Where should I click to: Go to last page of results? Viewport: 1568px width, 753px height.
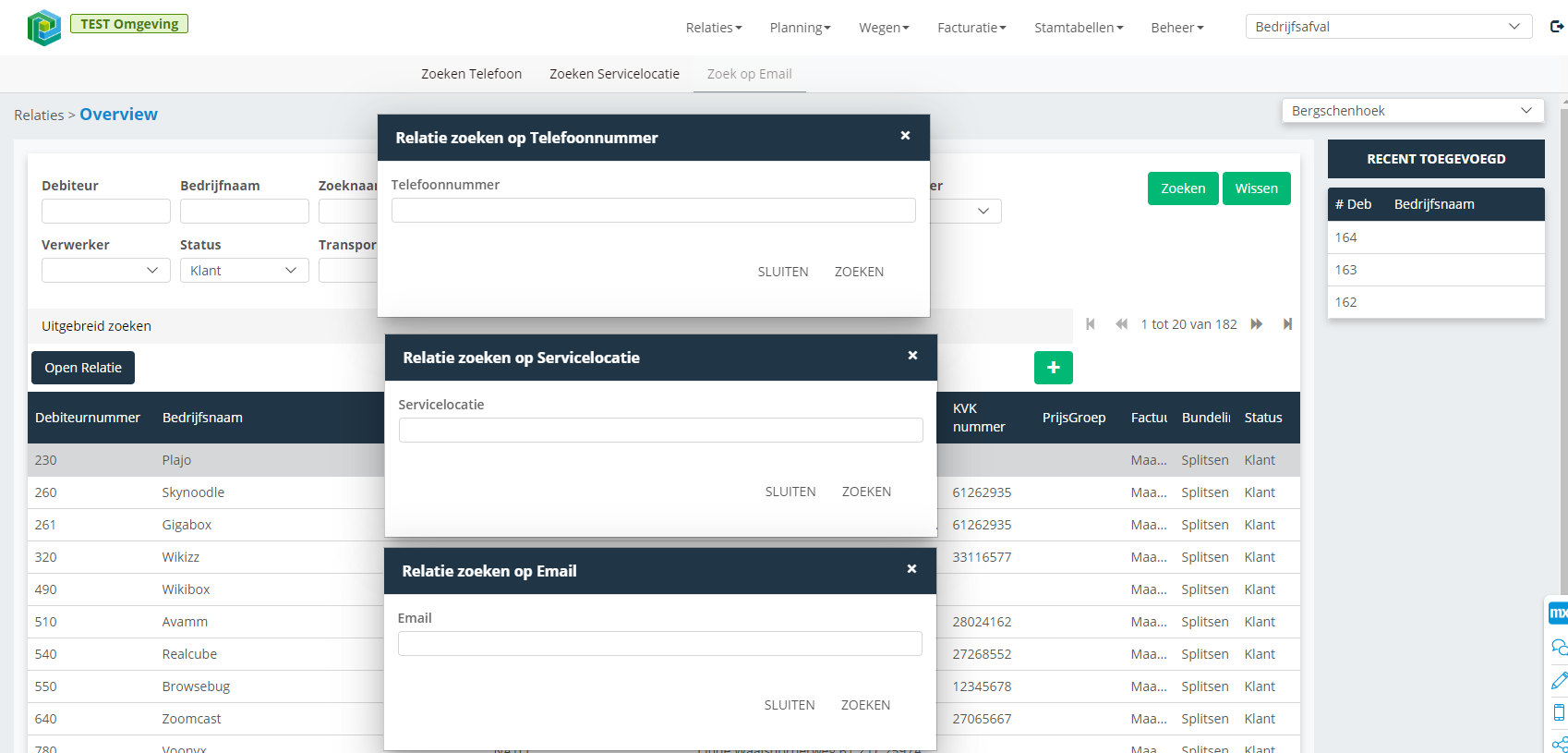point(1287,324)
